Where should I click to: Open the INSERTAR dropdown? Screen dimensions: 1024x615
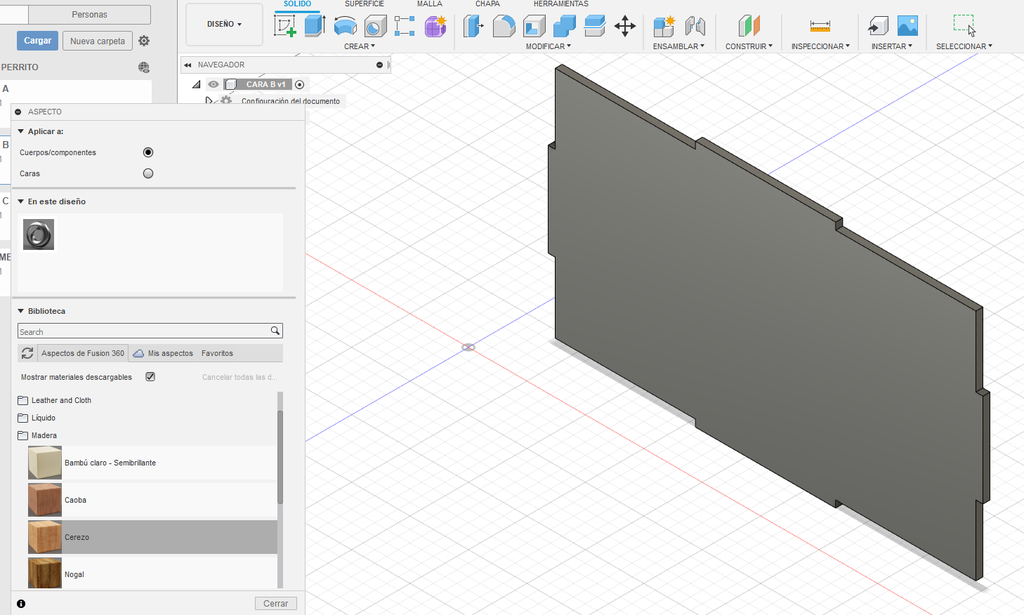pyautogui.click(x=891, y=46)
